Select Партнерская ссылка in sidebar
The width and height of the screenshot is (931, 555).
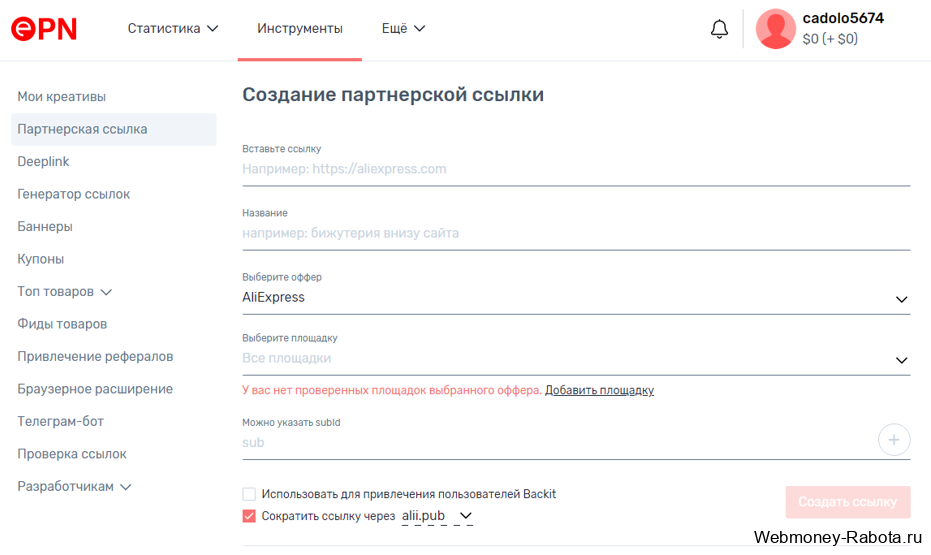[x=113, y=129]
